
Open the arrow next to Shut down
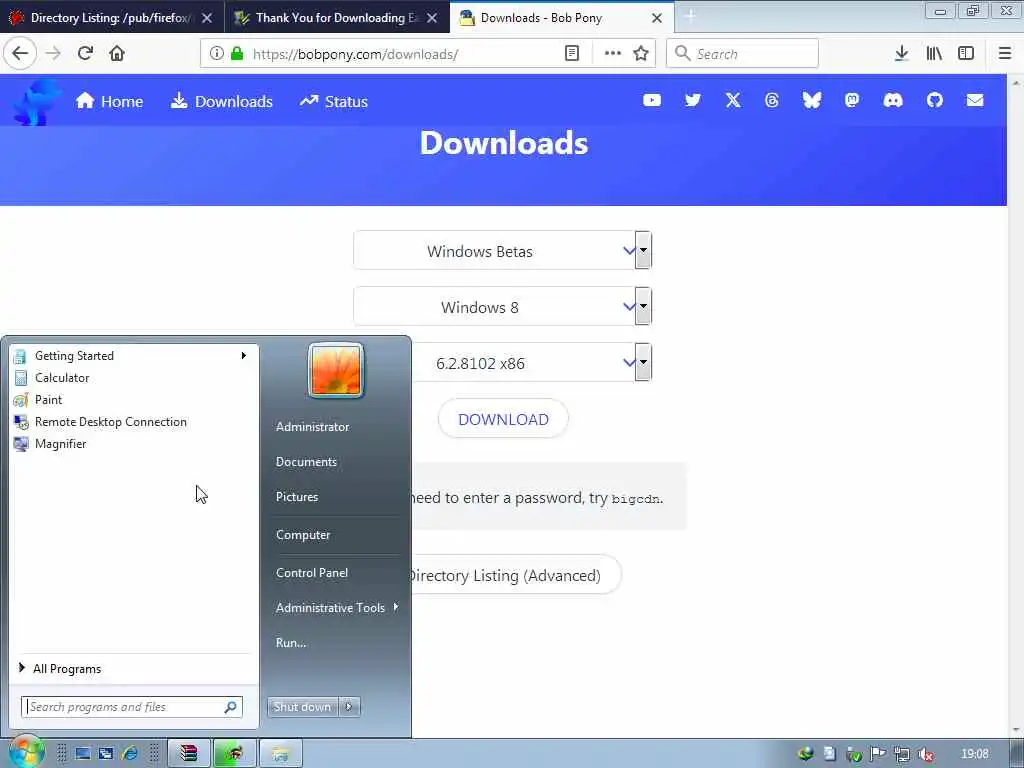tap(349, 707)
